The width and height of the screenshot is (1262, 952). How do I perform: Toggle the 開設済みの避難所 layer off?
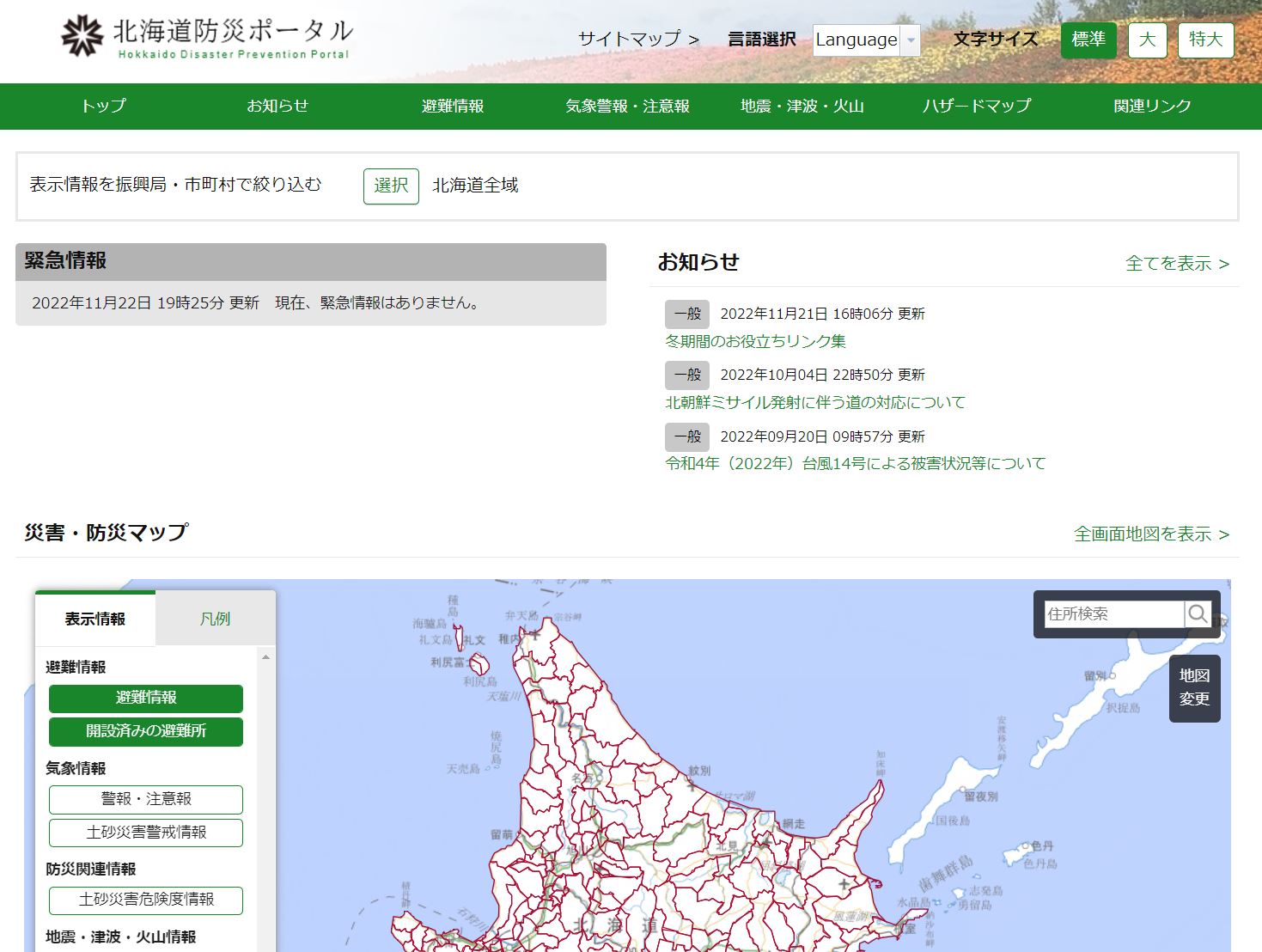coord(146,731)
